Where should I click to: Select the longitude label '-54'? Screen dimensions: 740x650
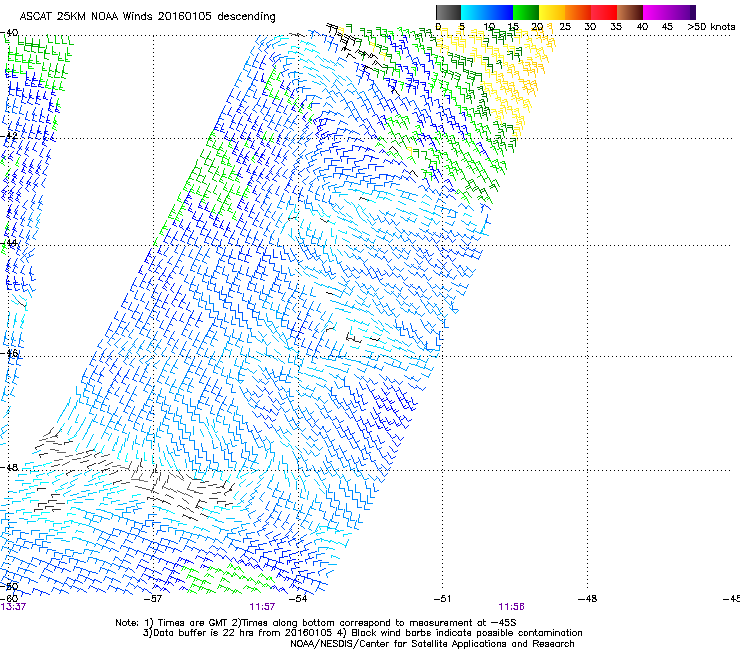[x=298, y=599]
